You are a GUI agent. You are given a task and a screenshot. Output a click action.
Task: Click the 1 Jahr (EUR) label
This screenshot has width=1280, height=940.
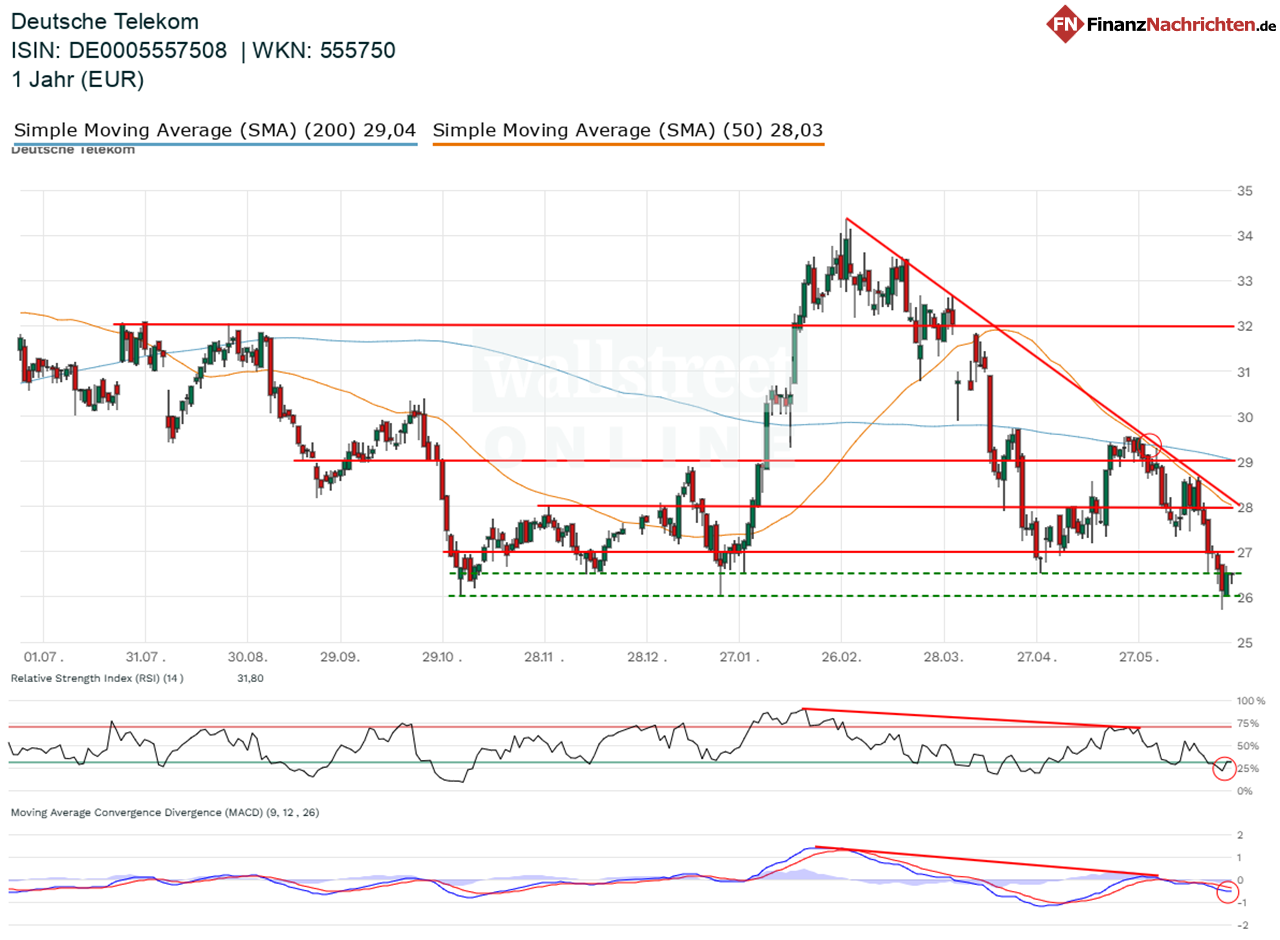point(78,81)
